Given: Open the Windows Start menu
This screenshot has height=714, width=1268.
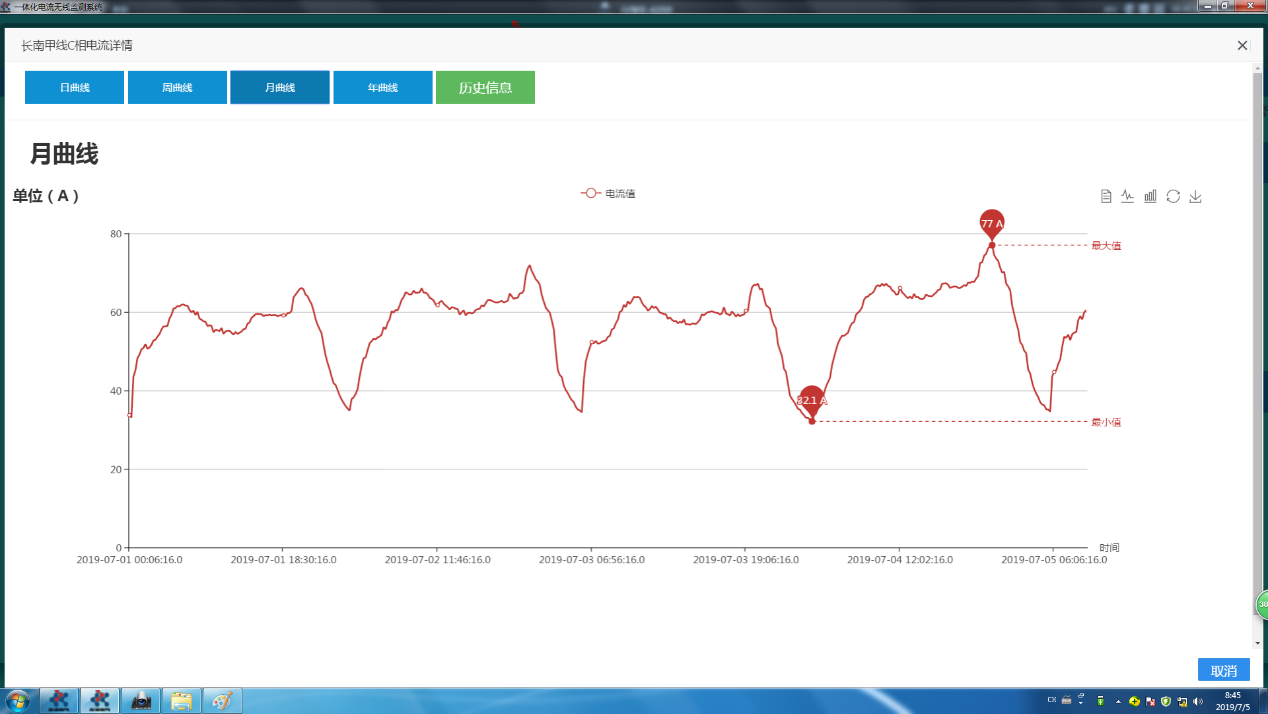Looking at the screenshot, I should pyautogui.click(x=17, y=700).
